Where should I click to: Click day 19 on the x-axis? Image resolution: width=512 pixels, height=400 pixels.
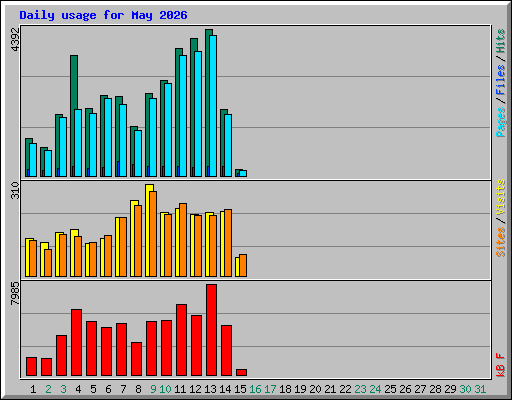(300, 389)
